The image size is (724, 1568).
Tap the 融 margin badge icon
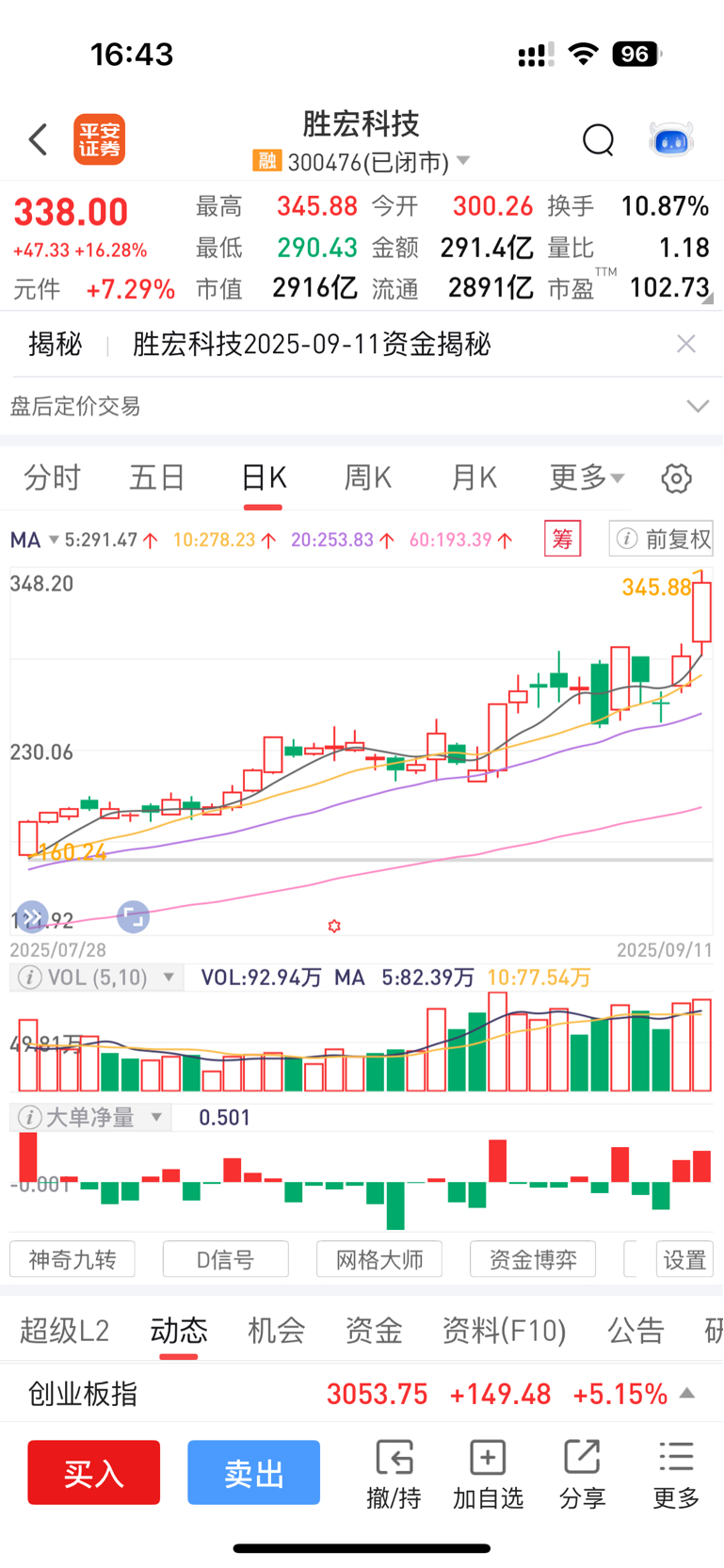tap(267, 161)
